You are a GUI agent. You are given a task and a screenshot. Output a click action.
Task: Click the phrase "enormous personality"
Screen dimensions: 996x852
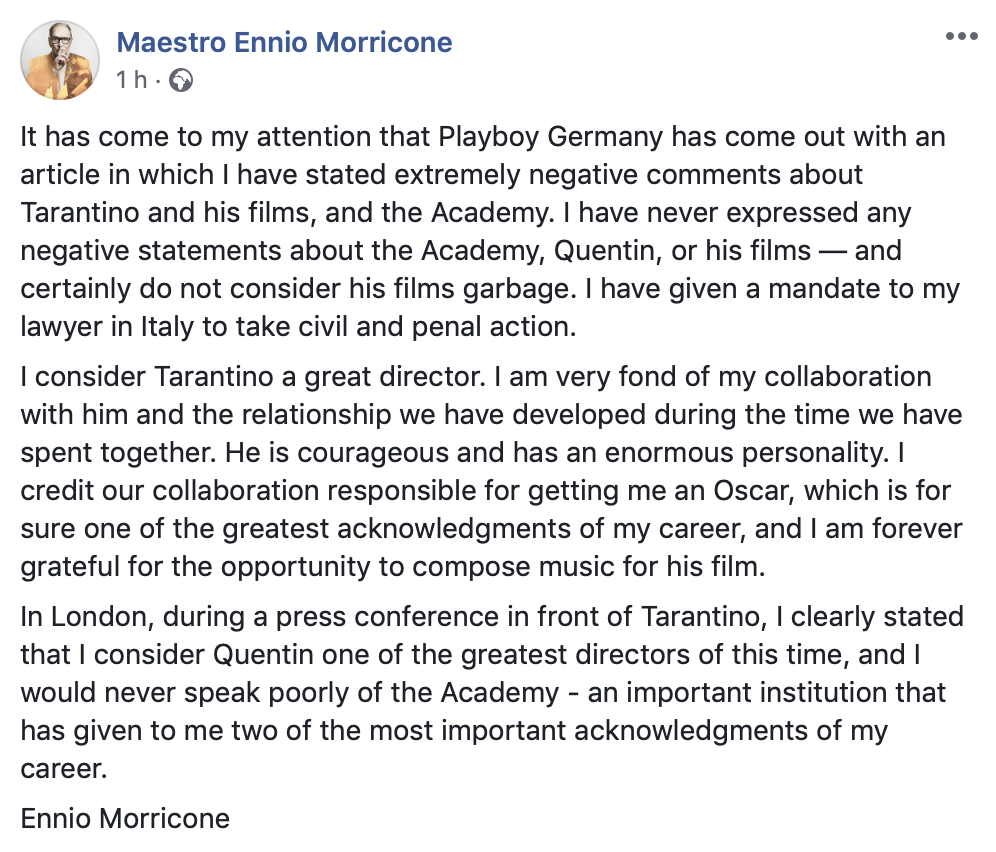[746, 453]
